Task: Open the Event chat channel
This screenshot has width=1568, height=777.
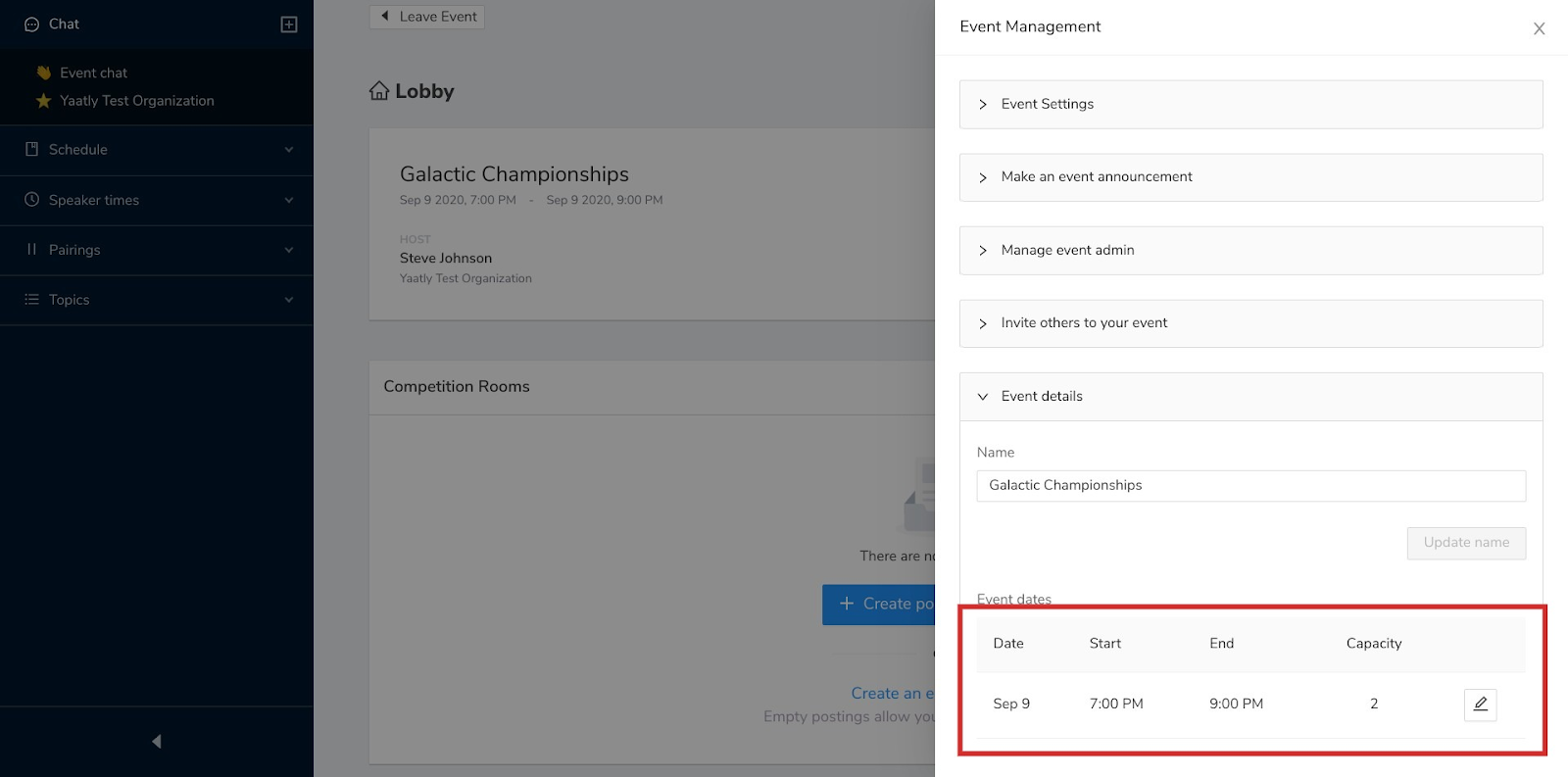Action: [x=93, y=73]
